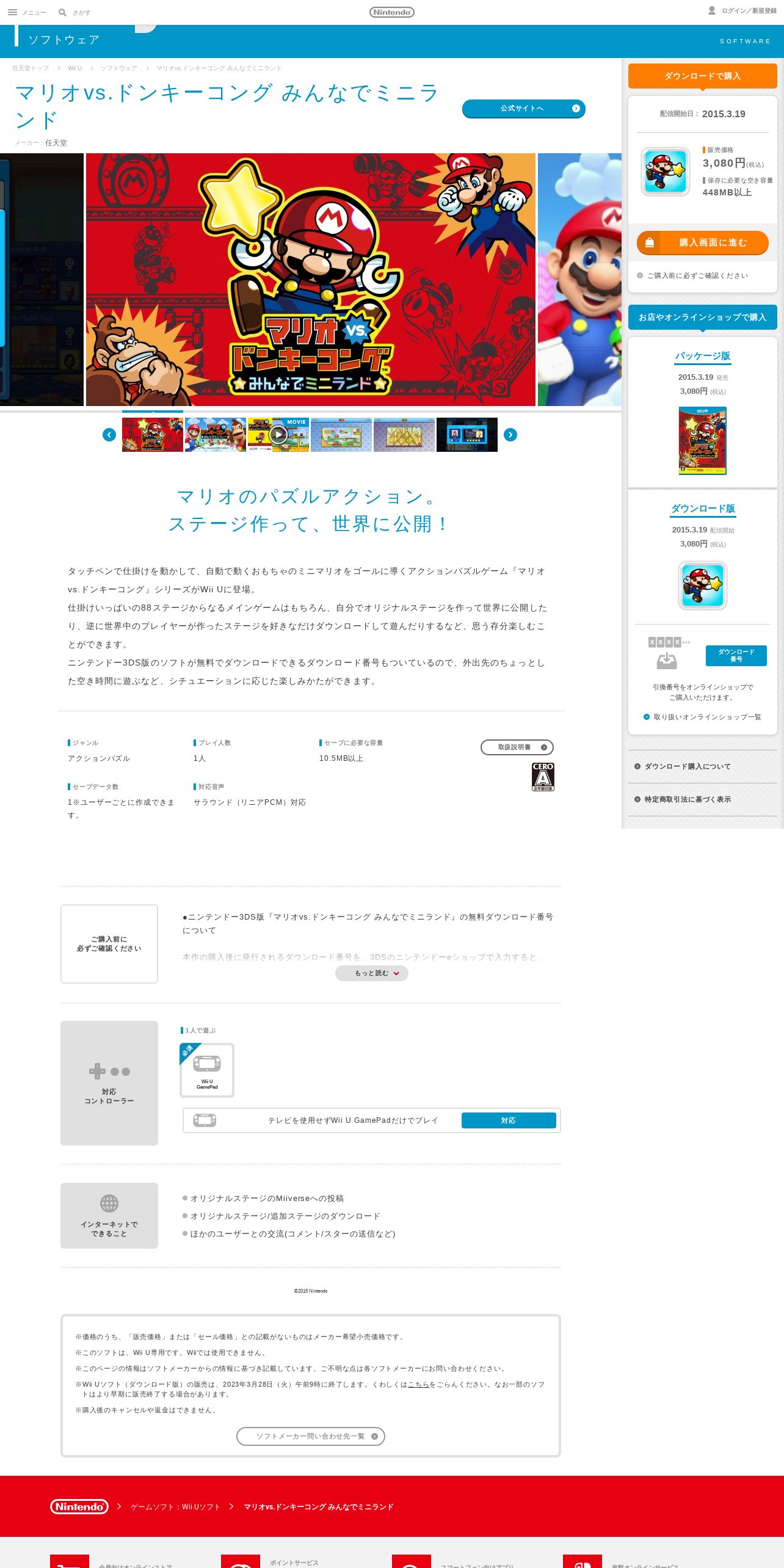
Task: Click the user login icon
Action: [x=712, y=10]
